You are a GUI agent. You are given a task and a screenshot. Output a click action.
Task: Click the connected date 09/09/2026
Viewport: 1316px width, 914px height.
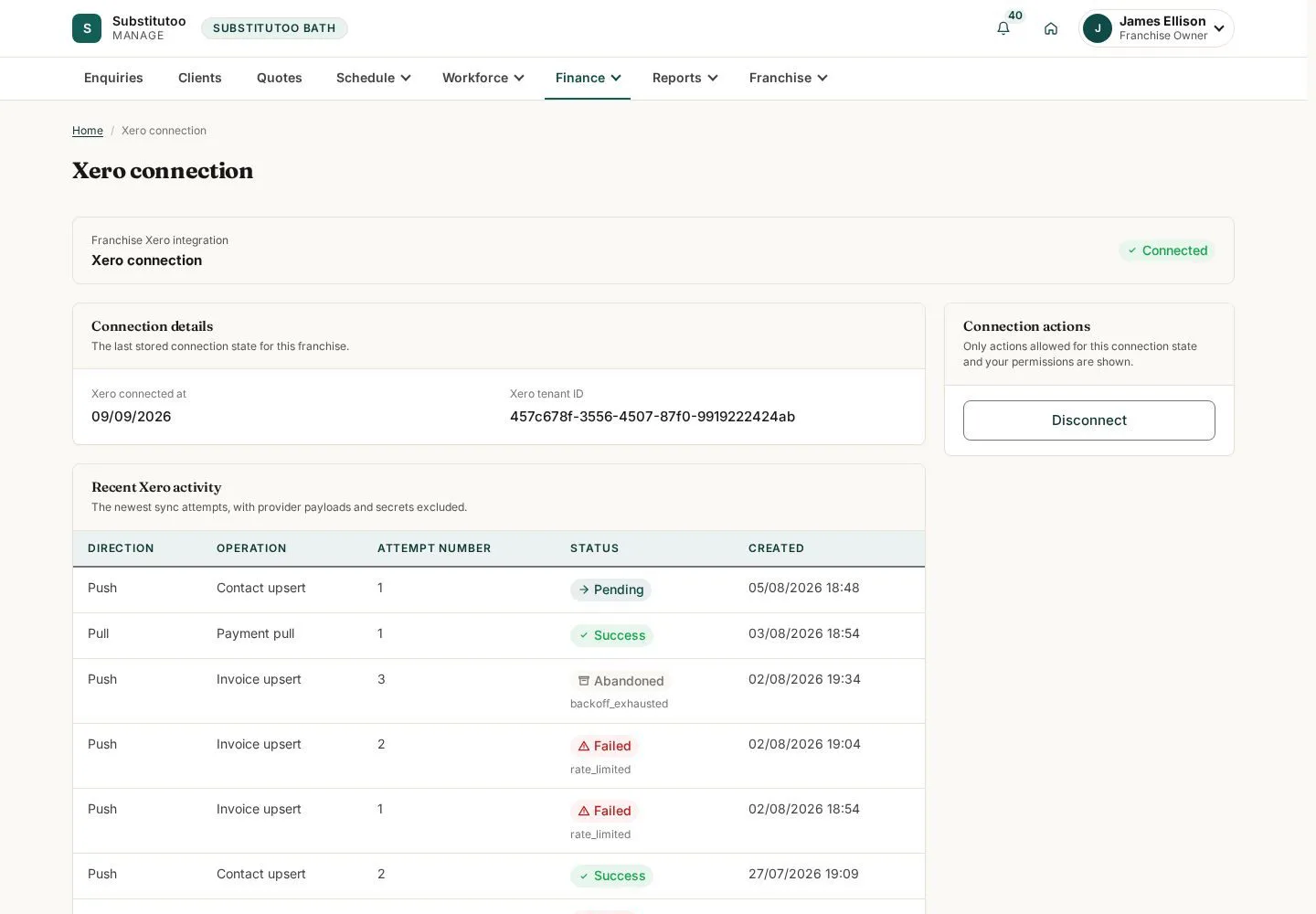(132, 417)
